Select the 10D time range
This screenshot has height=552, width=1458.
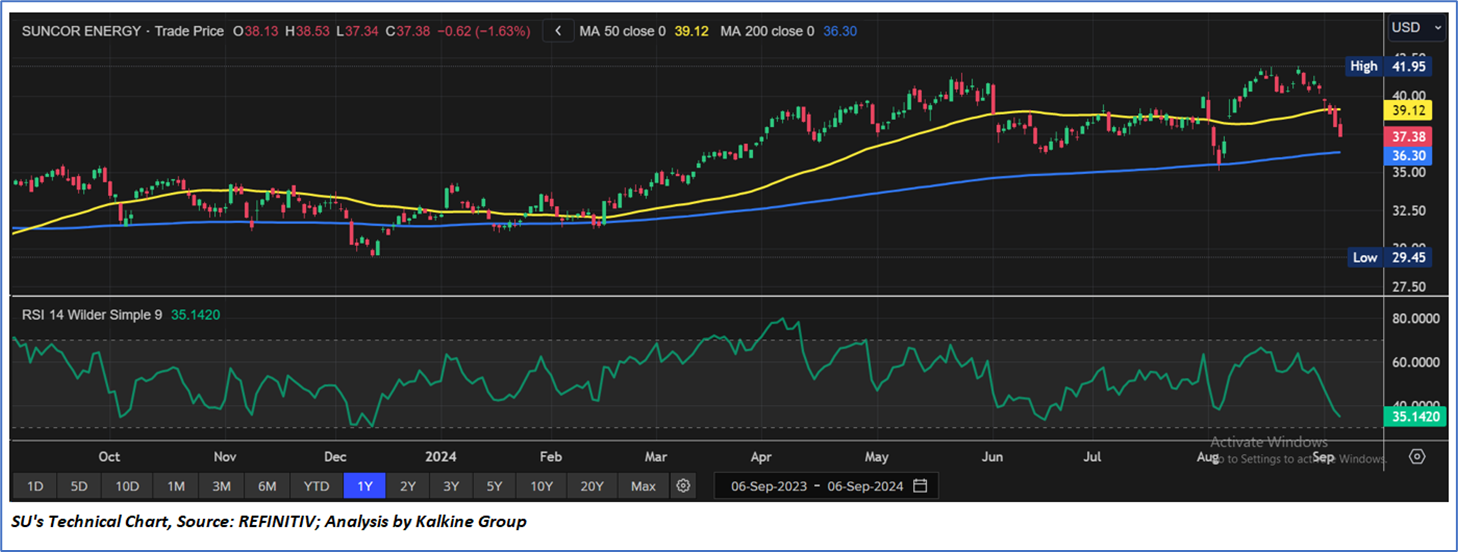[127, 486]
